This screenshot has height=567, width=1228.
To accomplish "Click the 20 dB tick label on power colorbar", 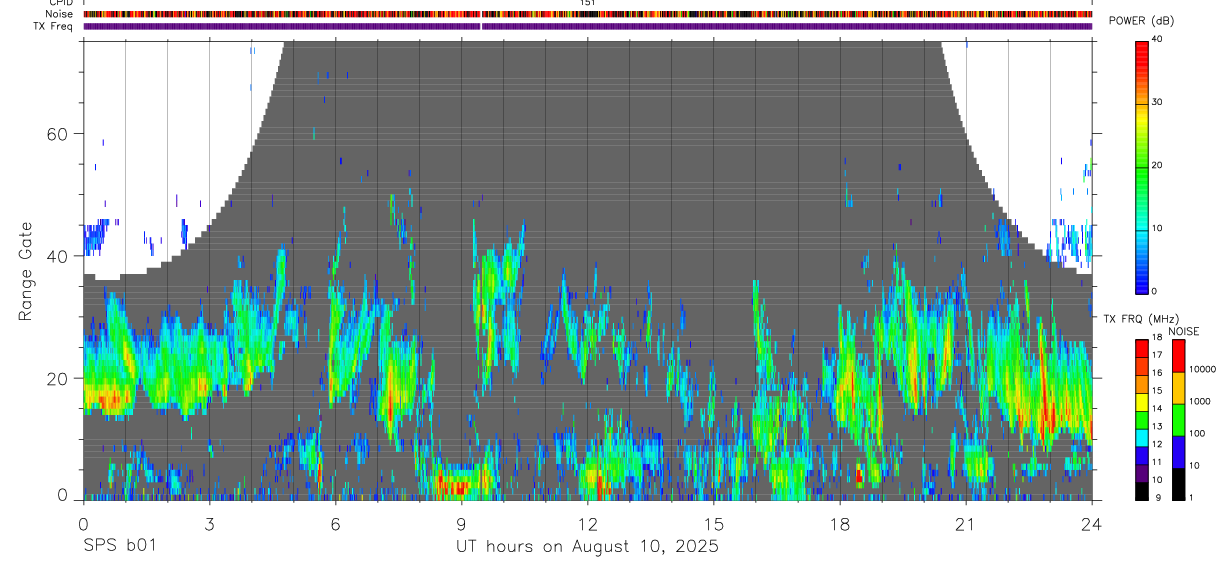I will (1158, 166).
